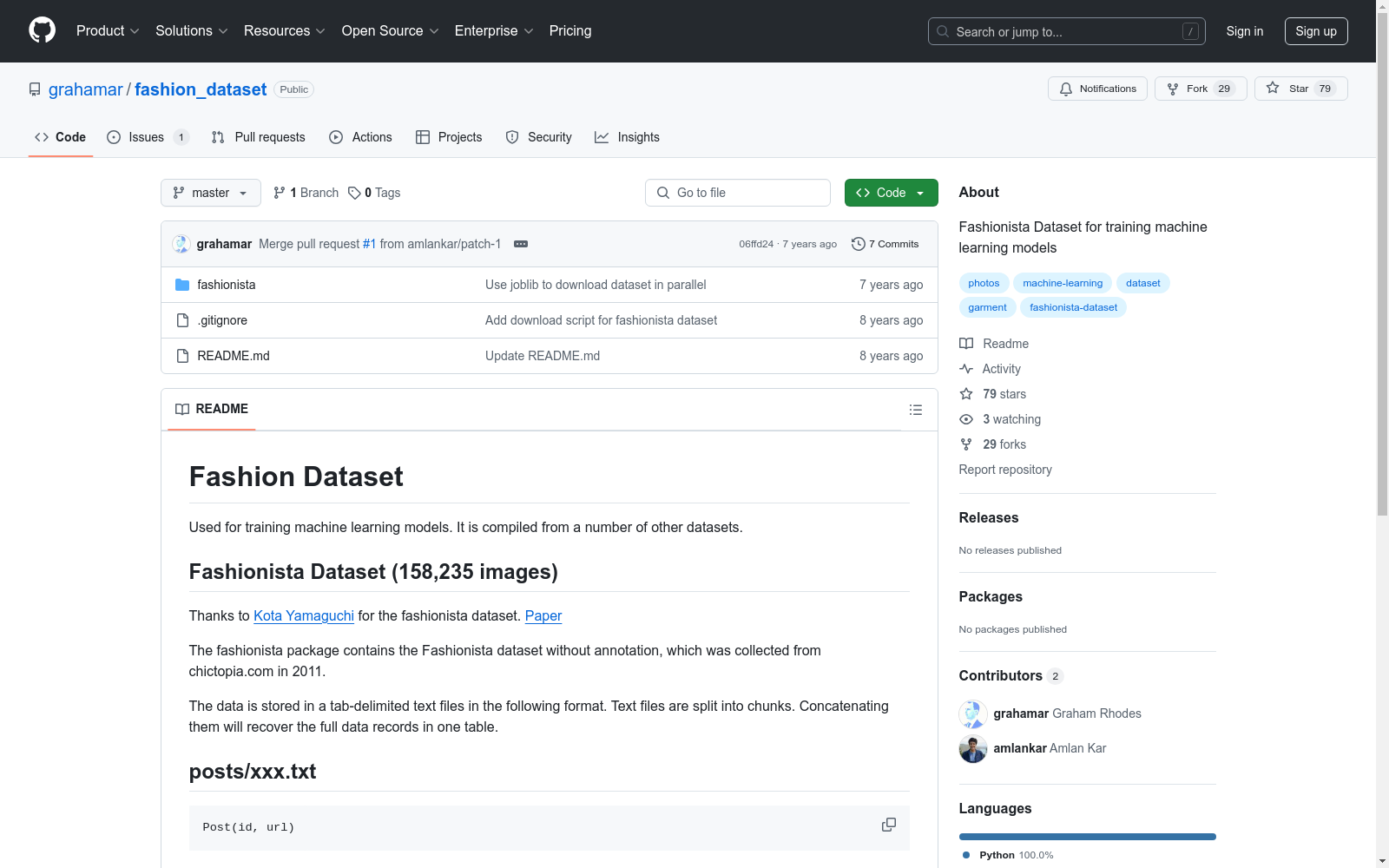
Task: Click the Activity pulse icon
Action: [x=966, y=369]
